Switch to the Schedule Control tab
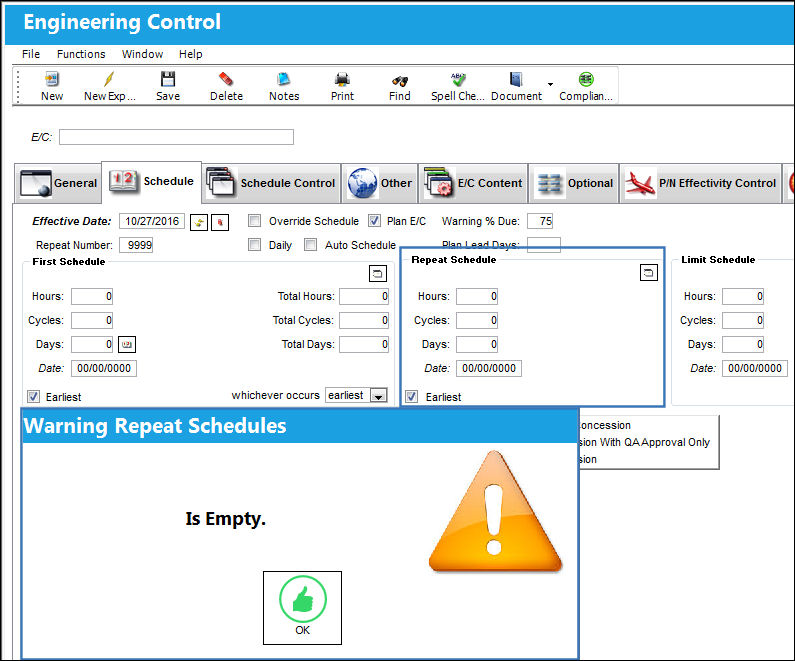795x661 pixels. click(271, 183)
